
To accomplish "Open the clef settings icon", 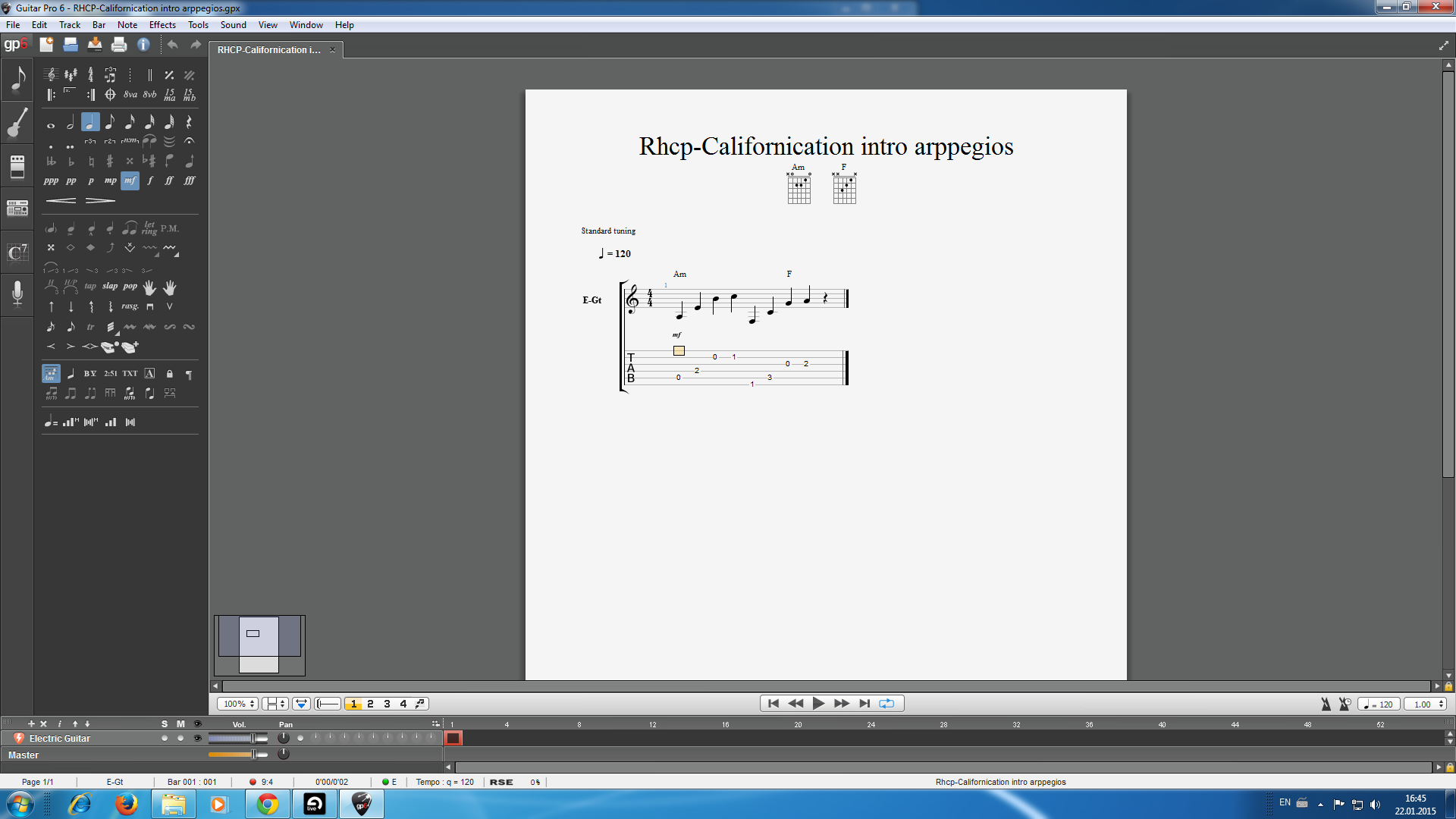I will point(51,74).
